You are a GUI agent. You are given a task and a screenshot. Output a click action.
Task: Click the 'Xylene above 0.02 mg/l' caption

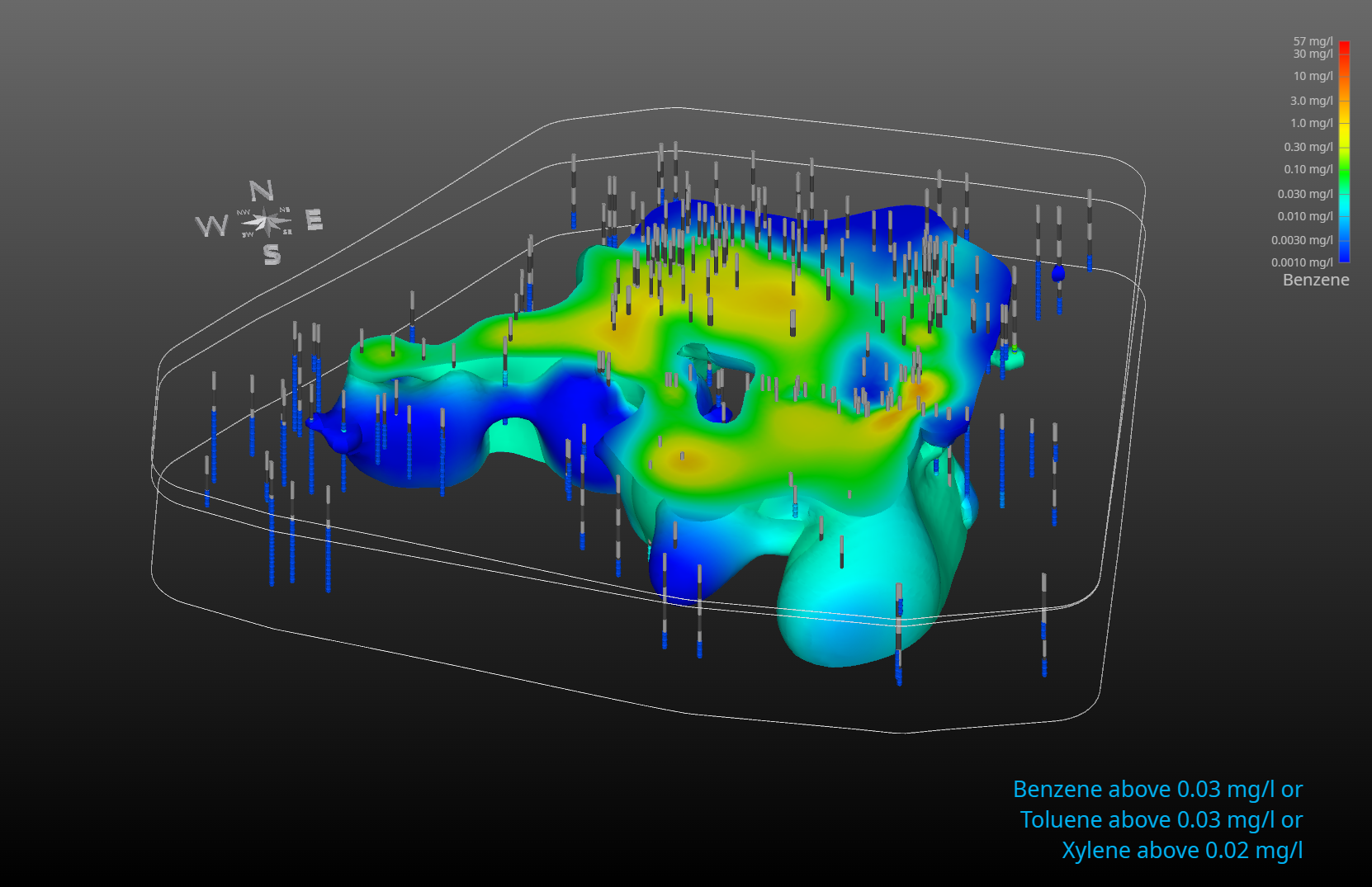coord(1181,851)
